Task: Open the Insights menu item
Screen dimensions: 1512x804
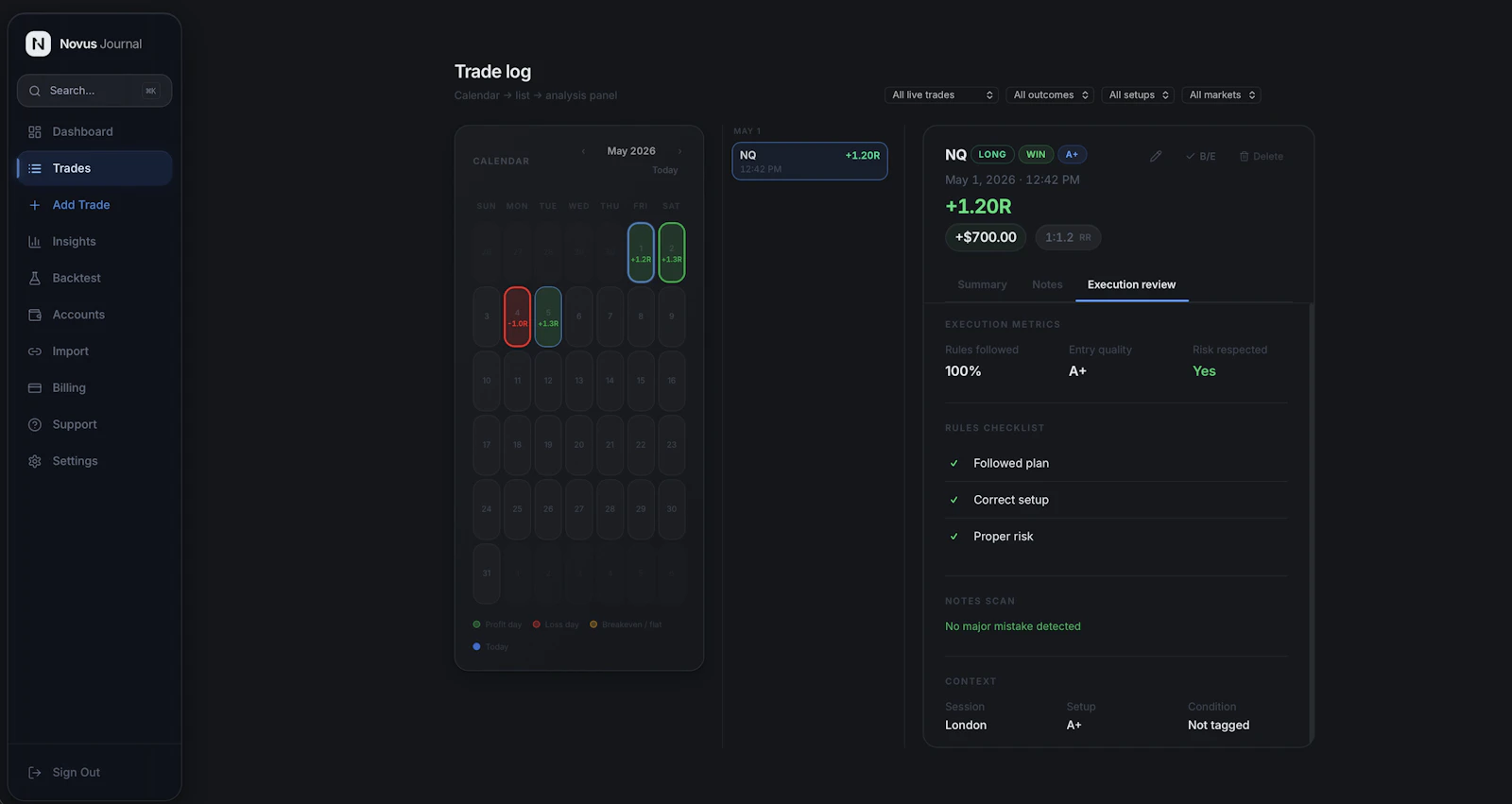Action: (94, 242)
